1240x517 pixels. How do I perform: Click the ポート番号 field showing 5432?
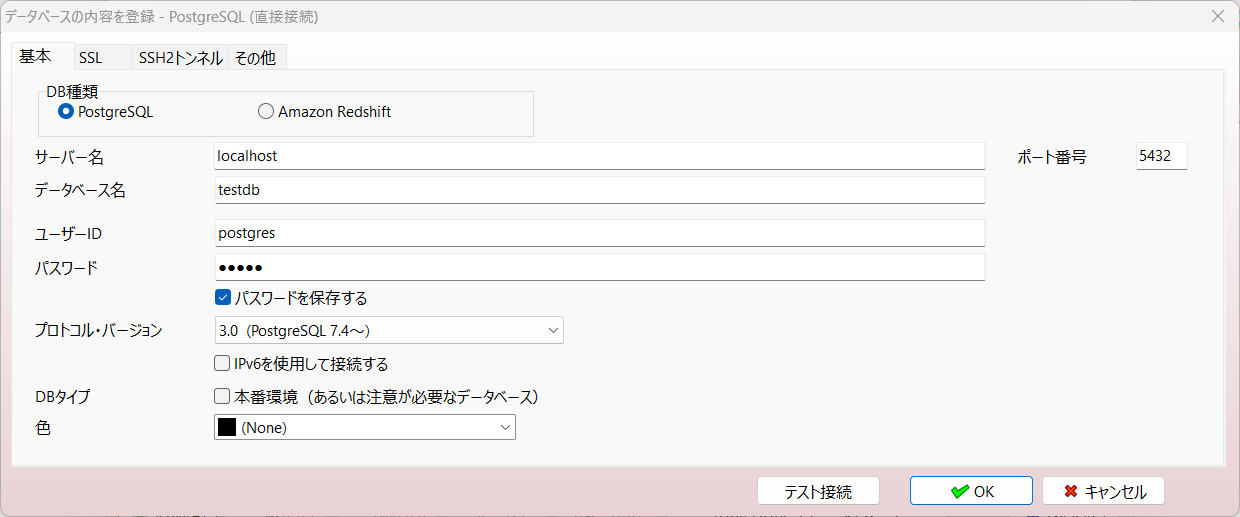1162,157
